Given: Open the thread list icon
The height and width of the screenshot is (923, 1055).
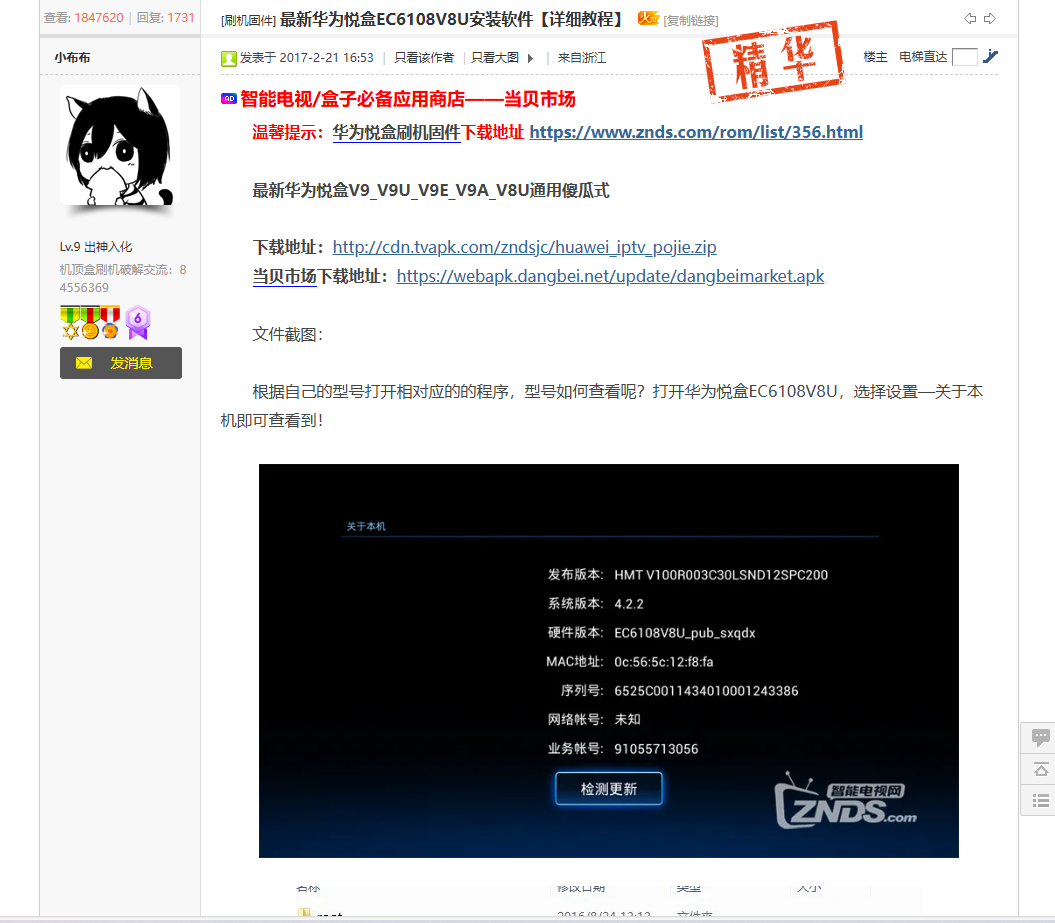Looking at the screenshot, I should click(x=1040, y=801).
